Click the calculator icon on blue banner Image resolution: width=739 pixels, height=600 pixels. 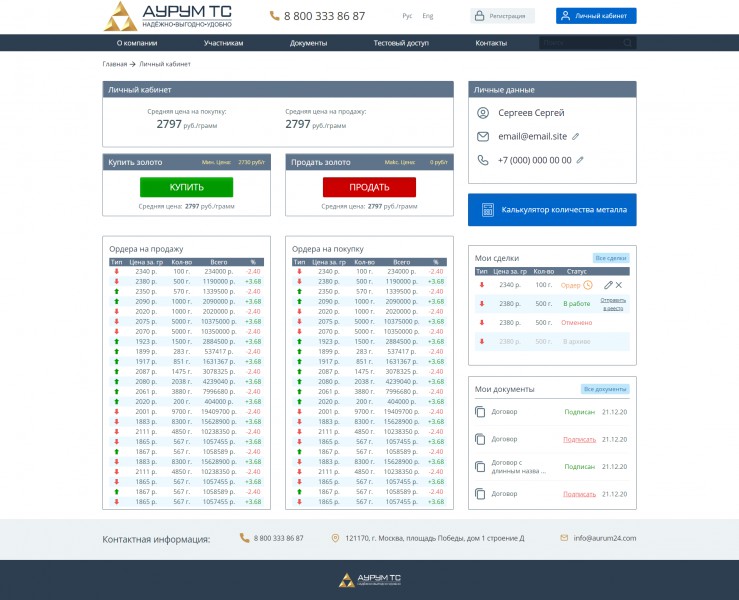click(x=488, y=210)
